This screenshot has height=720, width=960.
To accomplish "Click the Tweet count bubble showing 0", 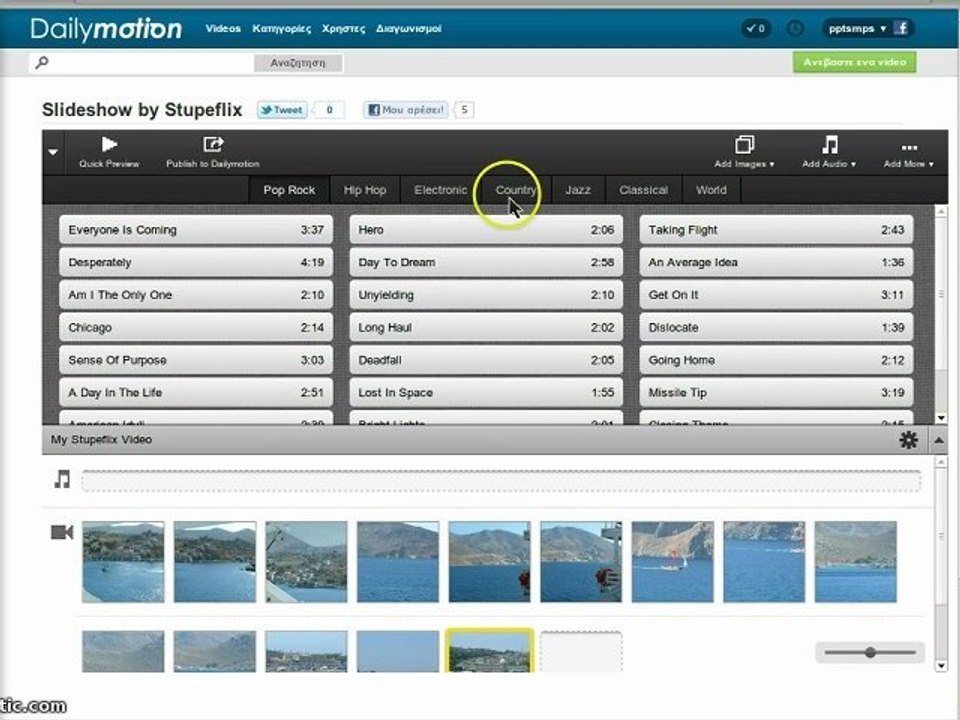I will click(329, 110).
